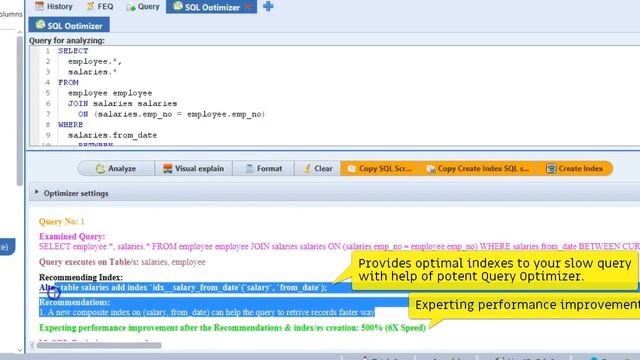This screenshot has width=640, height=360.
Task: Switch to the FEQ tab
Action: [100, 7]
